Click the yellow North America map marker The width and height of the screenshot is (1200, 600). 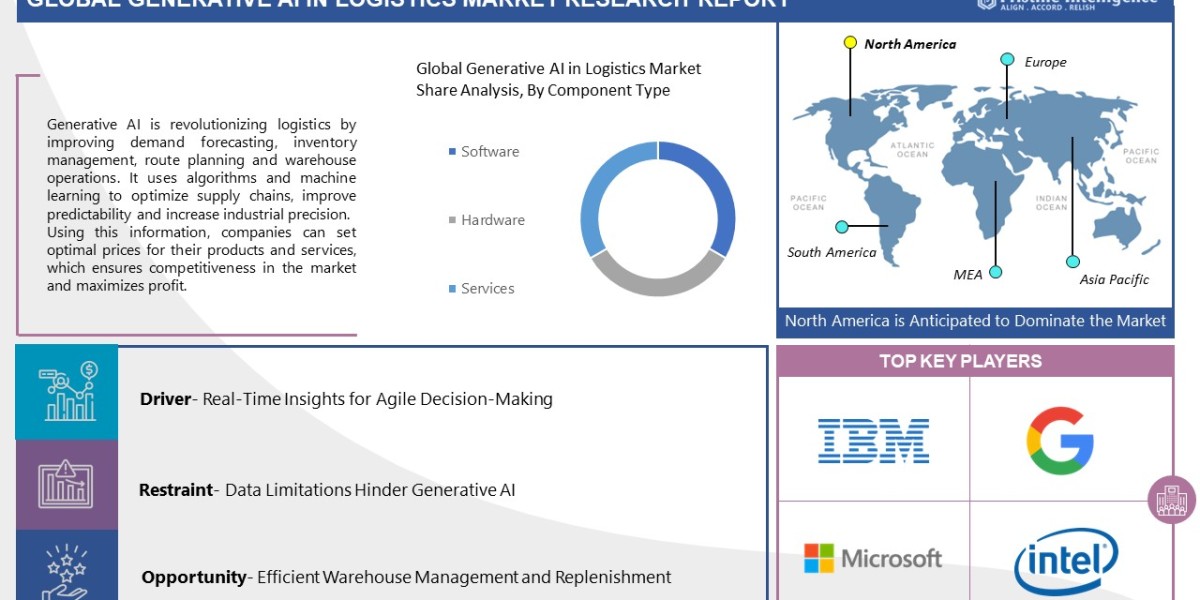pos(850,43)
